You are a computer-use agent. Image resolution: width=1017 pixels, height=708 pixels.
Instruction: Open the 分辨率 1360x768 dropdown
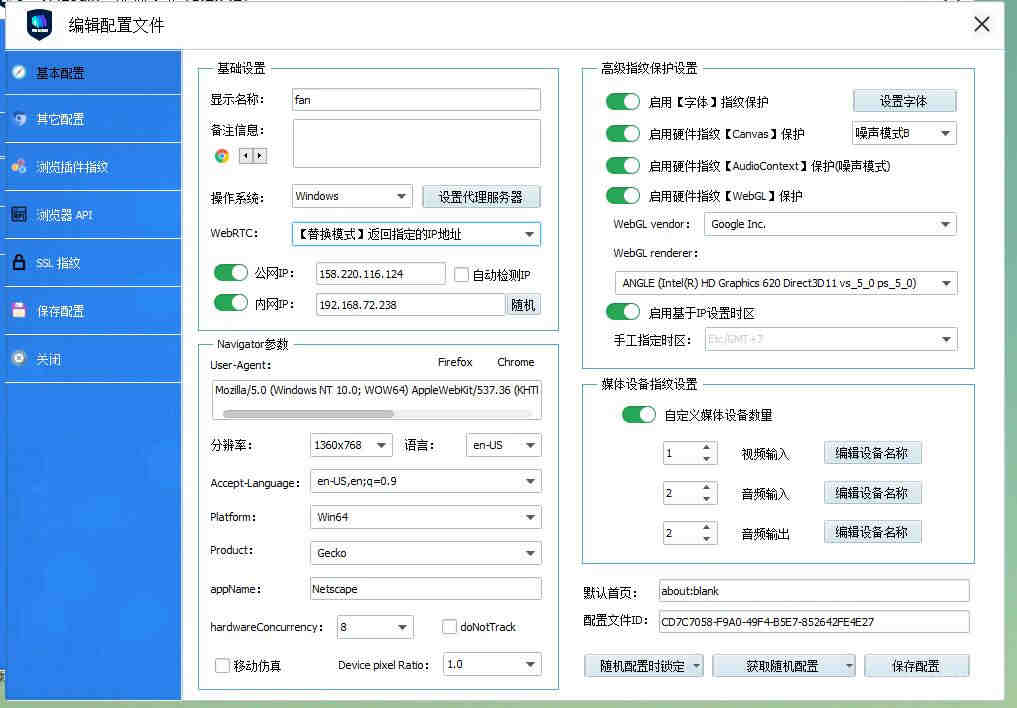tap(351, 445)
